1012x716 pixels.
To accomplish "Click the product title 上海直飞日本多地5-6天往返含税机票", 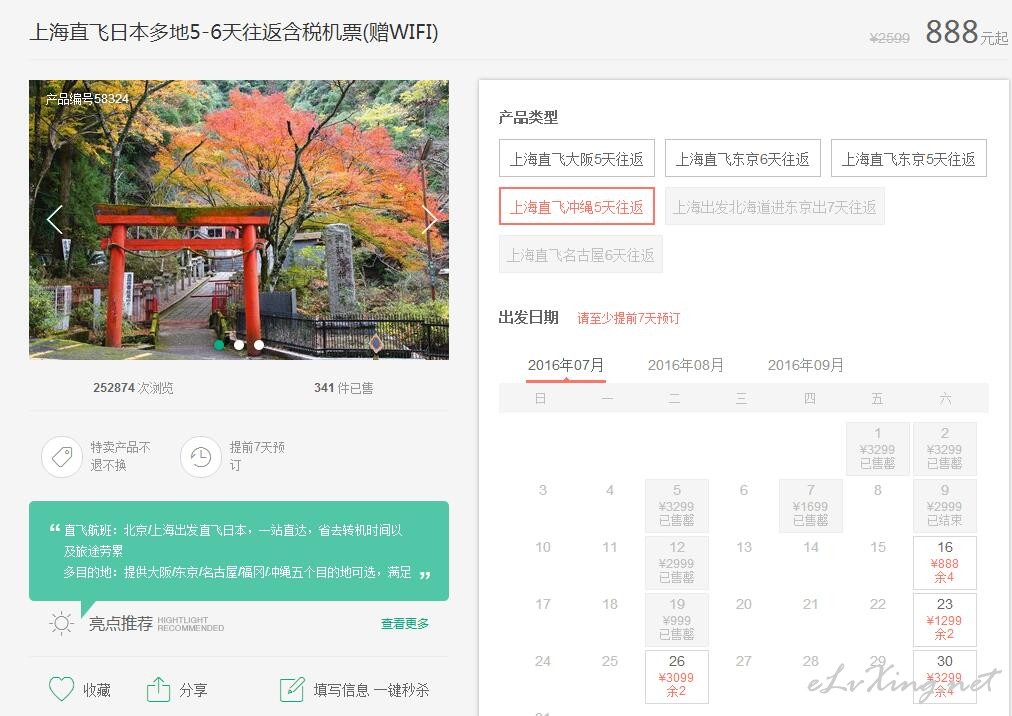I will click(234, 32).
